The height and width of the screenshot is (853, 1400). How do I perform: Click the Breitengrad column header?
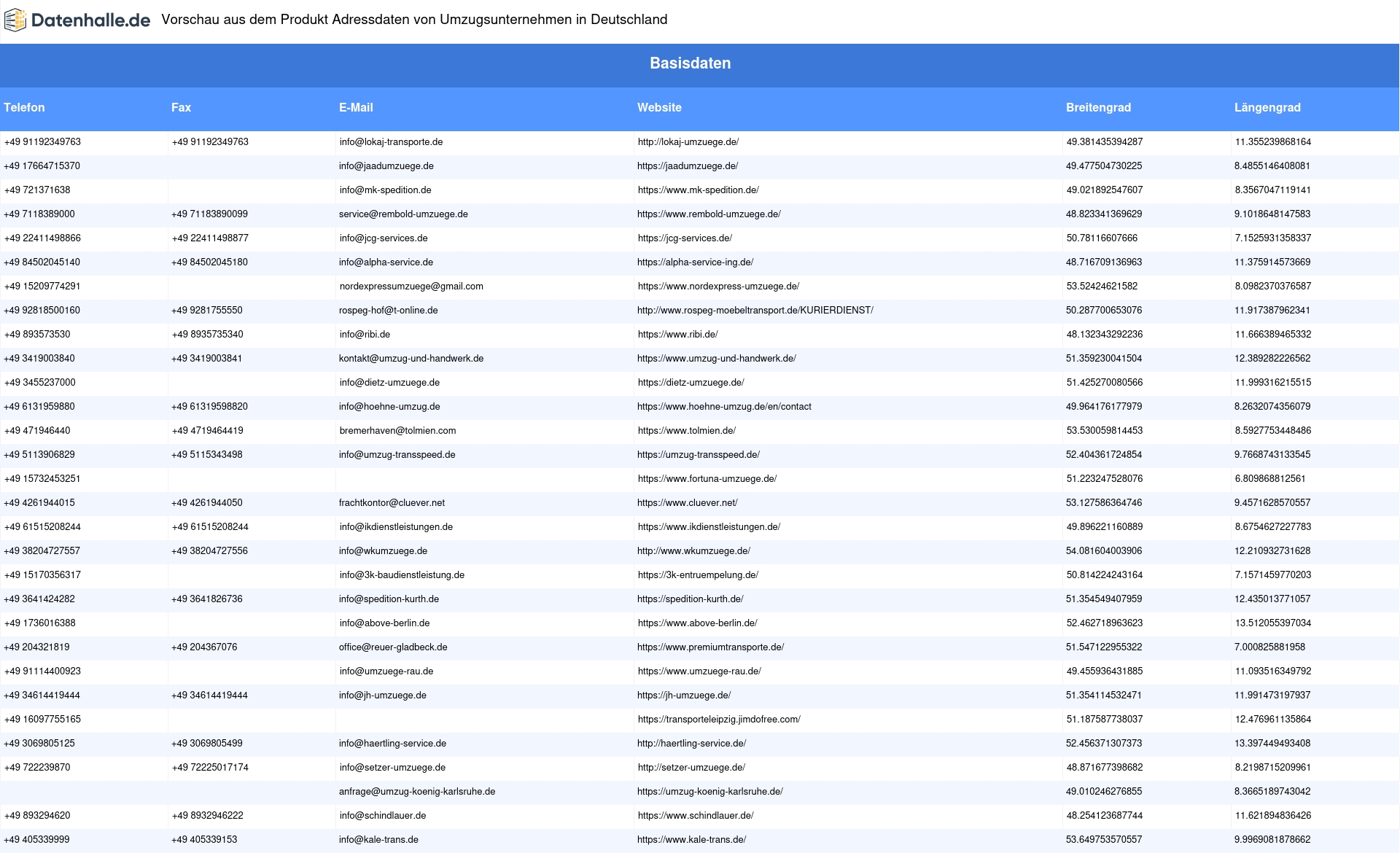[1098, 108]
